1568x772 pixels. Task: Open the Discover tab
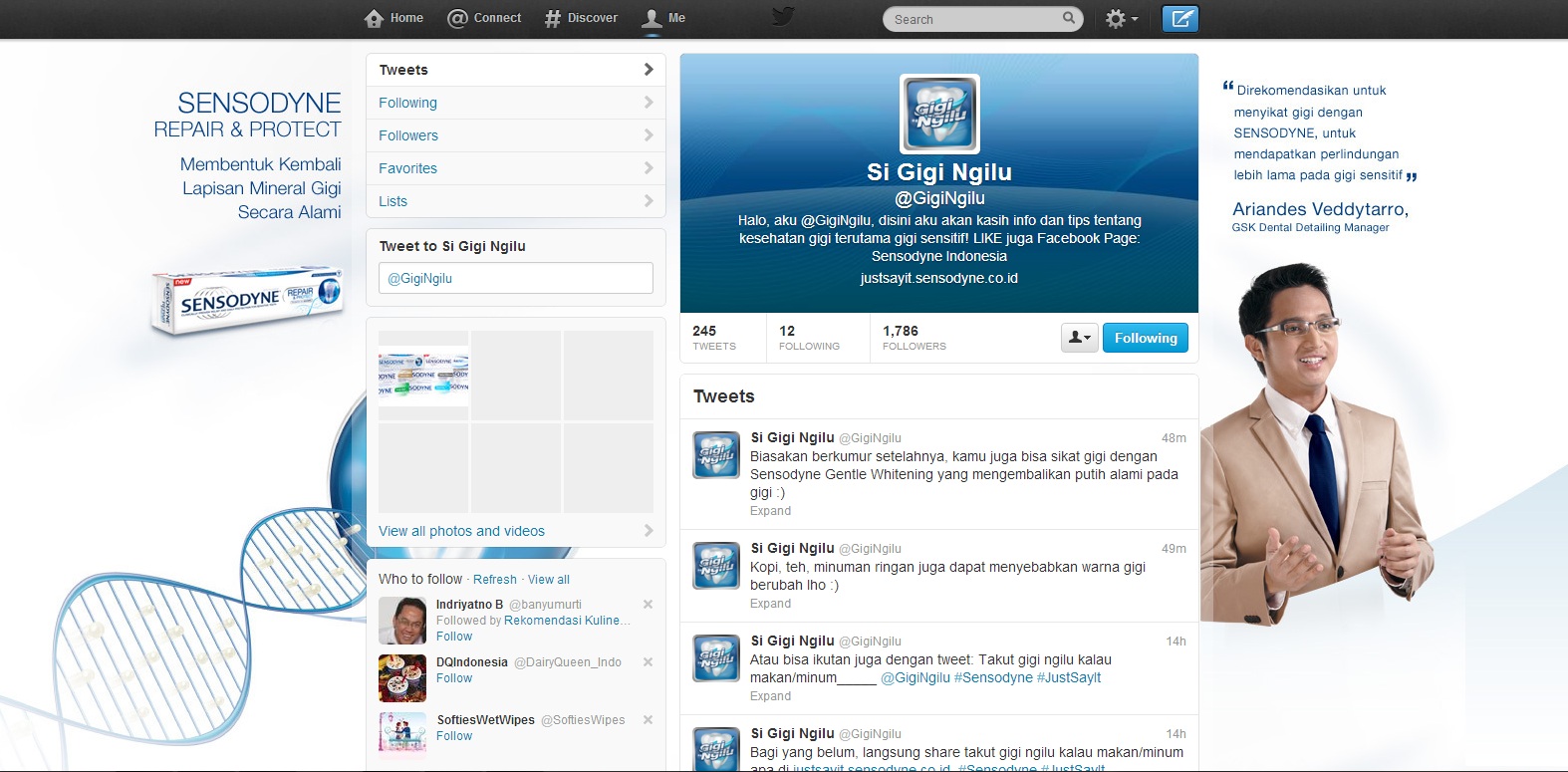click(581, 18)
